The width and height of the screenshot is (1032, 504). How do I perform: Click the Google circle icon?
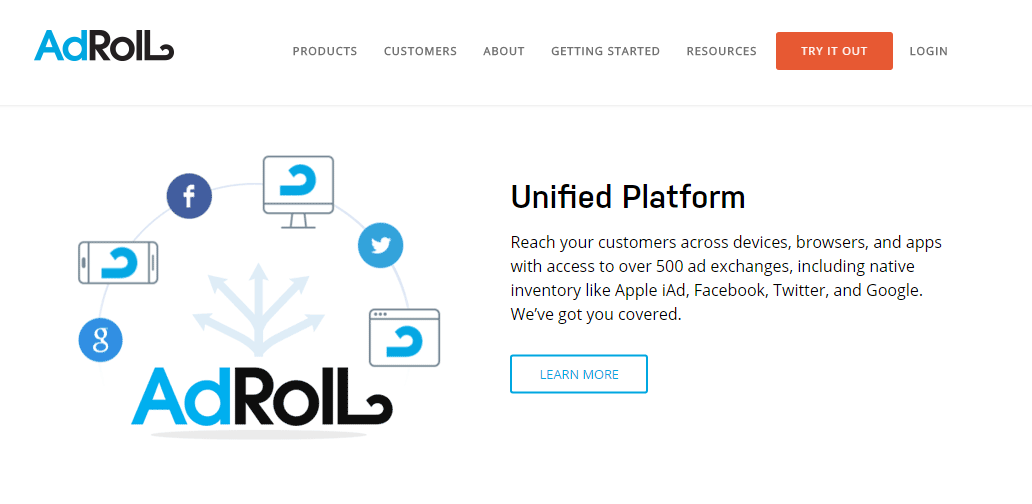(100, 341)
